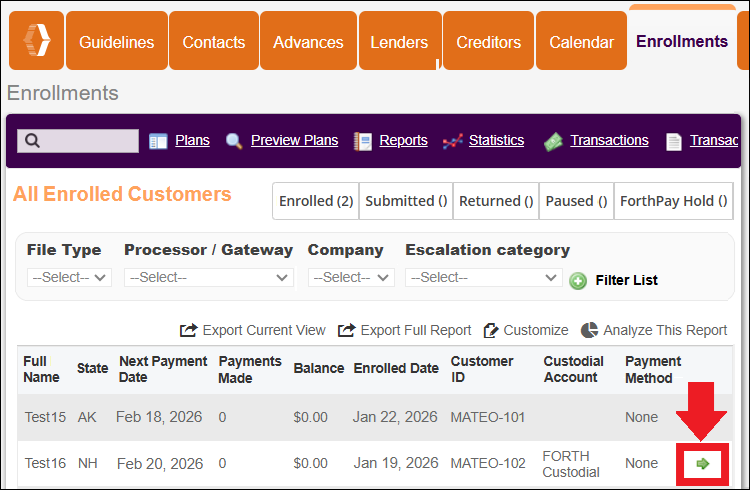This screenshot has width=750, height=490.
Task: Sort by Payments Made column header
Action: tap(250, 369)
